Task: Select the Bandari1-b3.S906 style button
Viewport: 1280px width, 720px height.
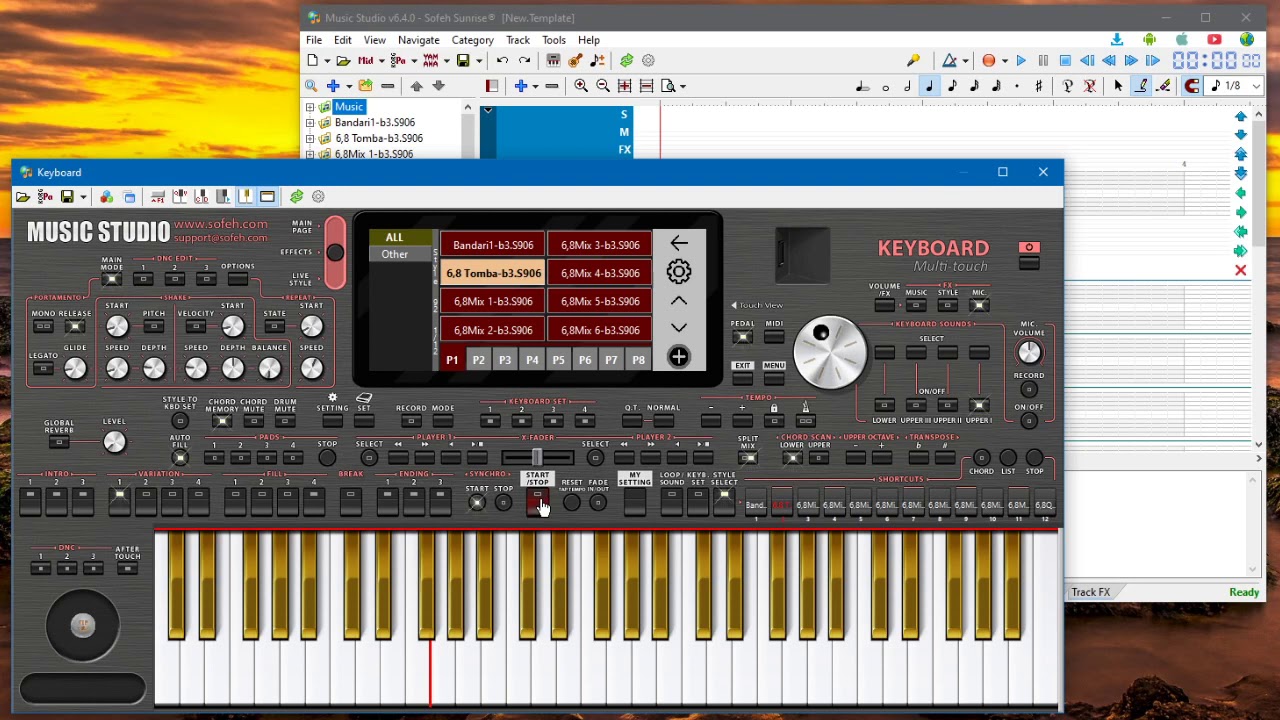Action: 493,245
